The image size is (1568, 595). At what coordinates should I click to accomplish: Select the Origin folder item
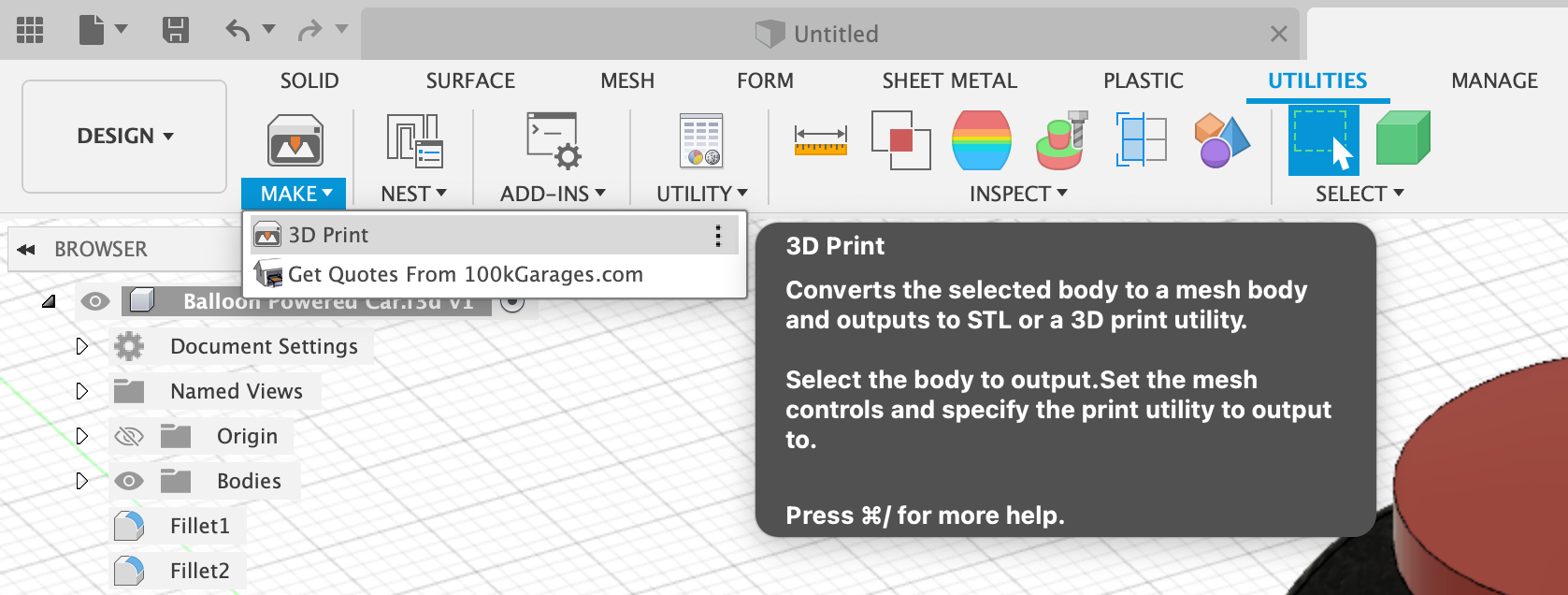247,436
